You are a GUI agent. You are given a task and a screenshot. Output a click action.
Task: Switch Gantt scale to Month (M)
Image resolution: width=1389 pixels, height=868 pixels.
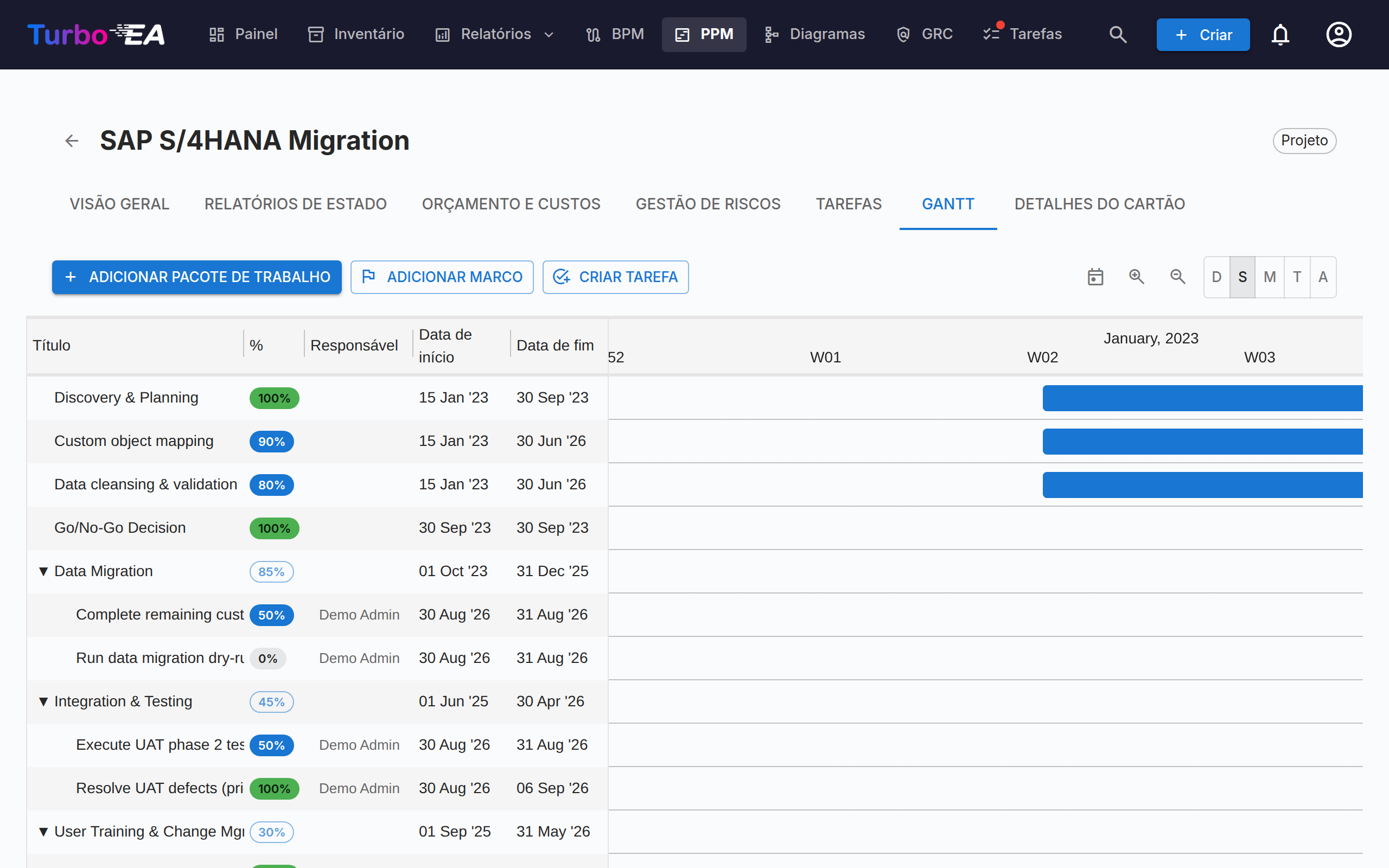(1270, 277)
